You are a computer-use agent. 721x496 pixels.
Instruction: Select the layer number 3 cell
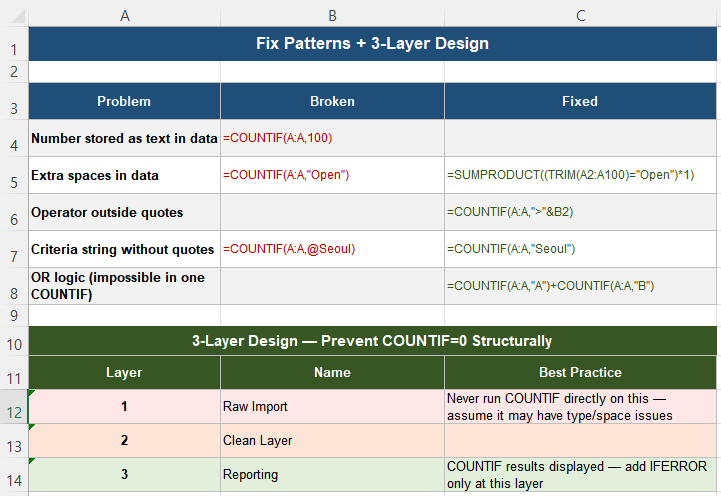(x=125, y=474)
